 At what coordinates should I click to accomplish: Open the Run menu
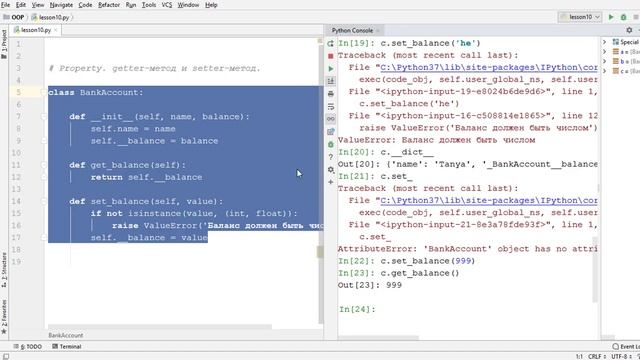(131, 5)
